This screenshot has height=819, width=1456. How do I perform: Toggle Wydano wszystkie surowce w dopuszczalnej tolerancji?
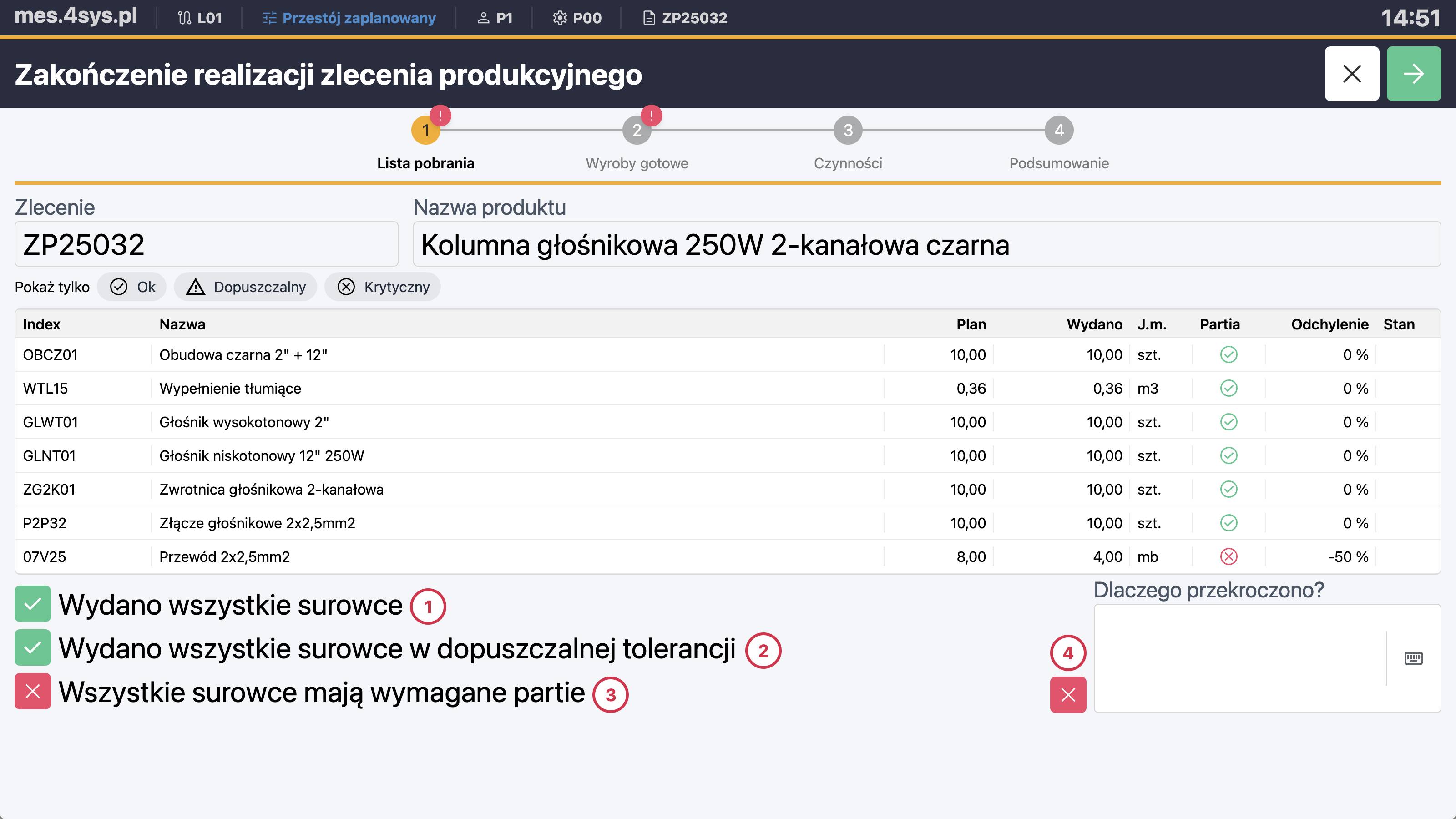click(32, 648)
